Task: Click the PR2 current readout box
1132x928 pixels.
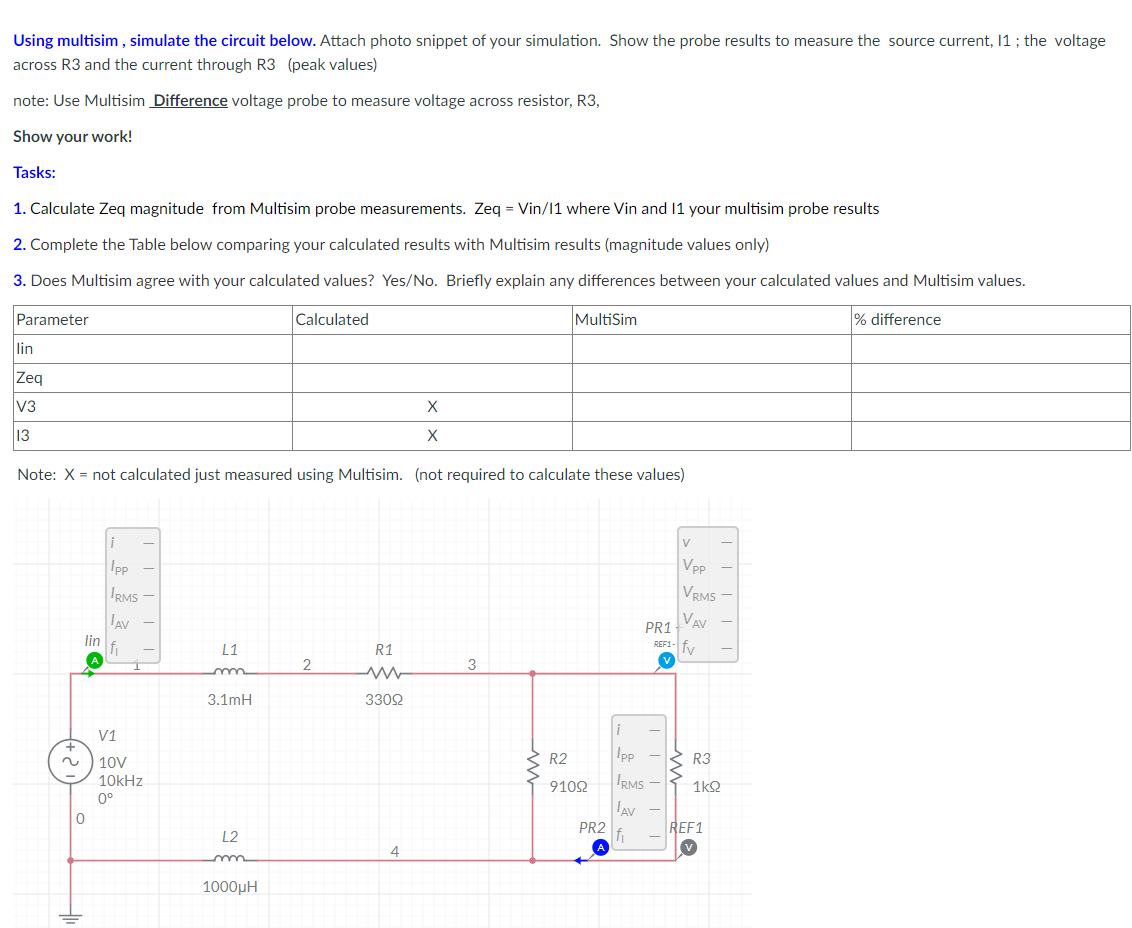Action: (639, 782)
